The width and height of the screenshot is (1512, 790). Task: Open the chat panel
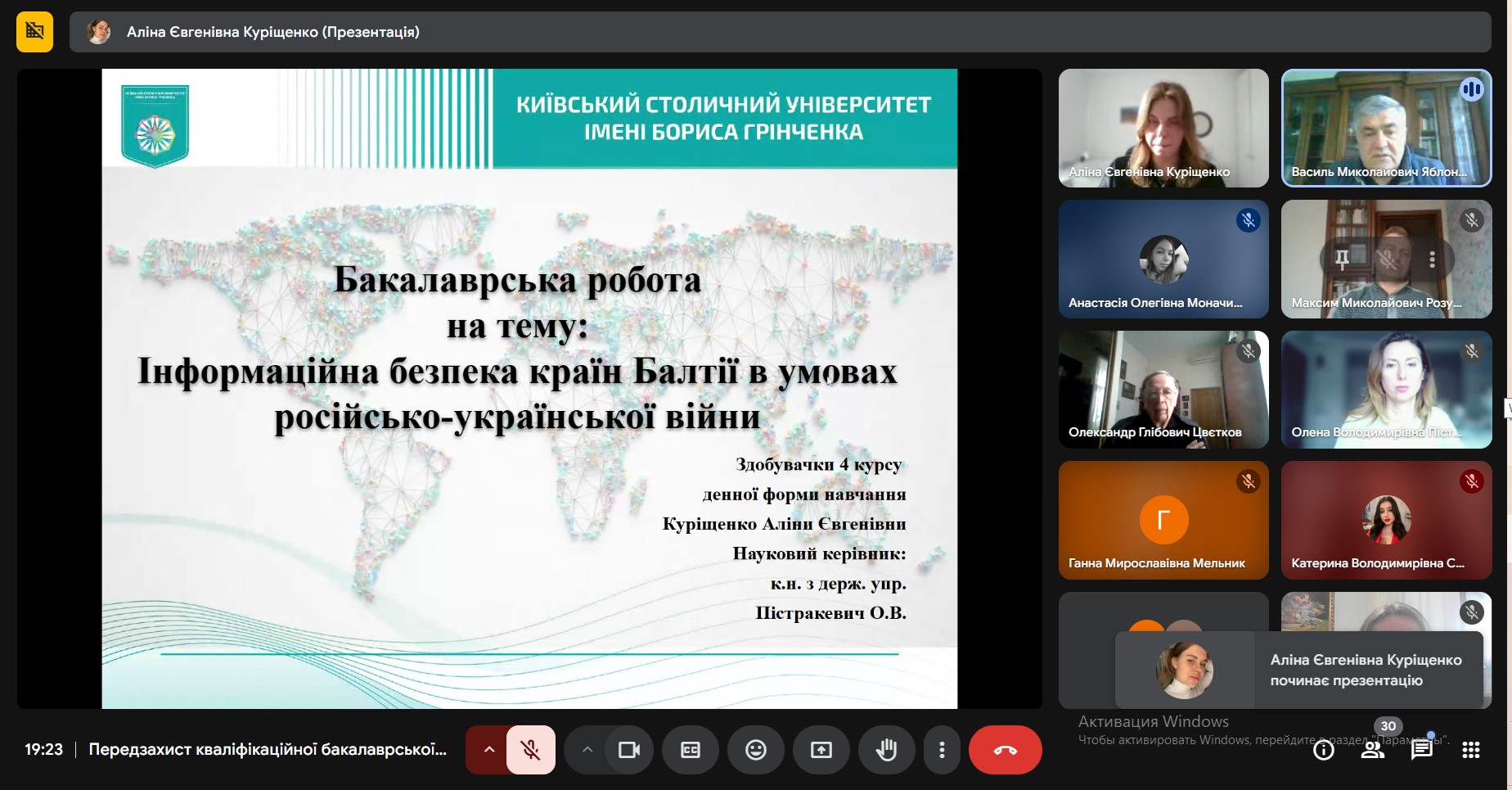(1422, 750)
